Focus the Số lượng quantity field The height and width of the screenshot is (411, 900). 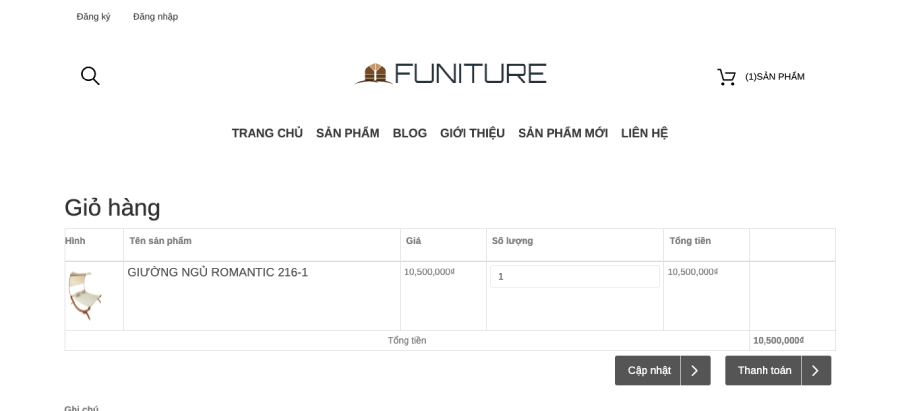575,277
